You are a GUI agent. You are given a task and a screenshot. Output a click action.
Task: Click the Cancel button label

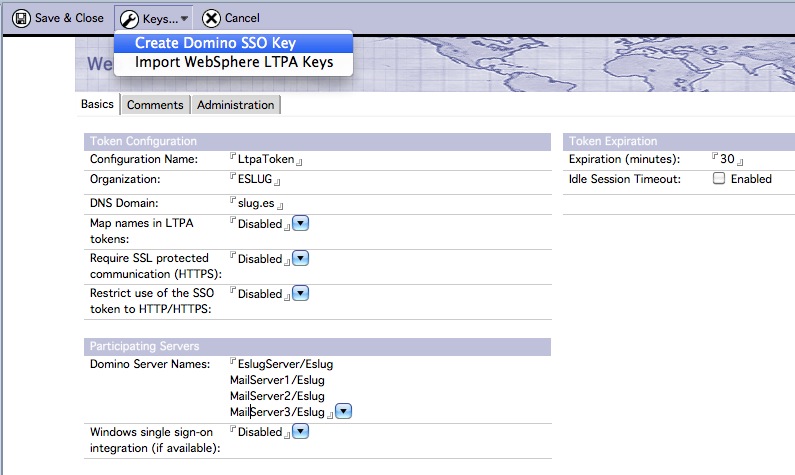[242, 18]
